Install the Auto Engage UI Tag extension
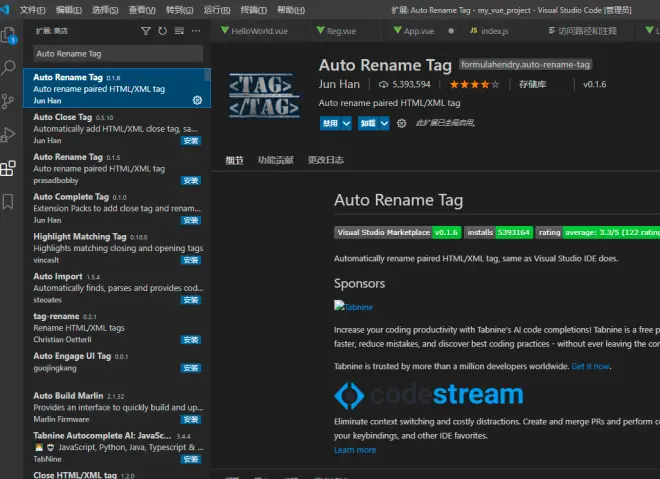 [x=191, y=368]
